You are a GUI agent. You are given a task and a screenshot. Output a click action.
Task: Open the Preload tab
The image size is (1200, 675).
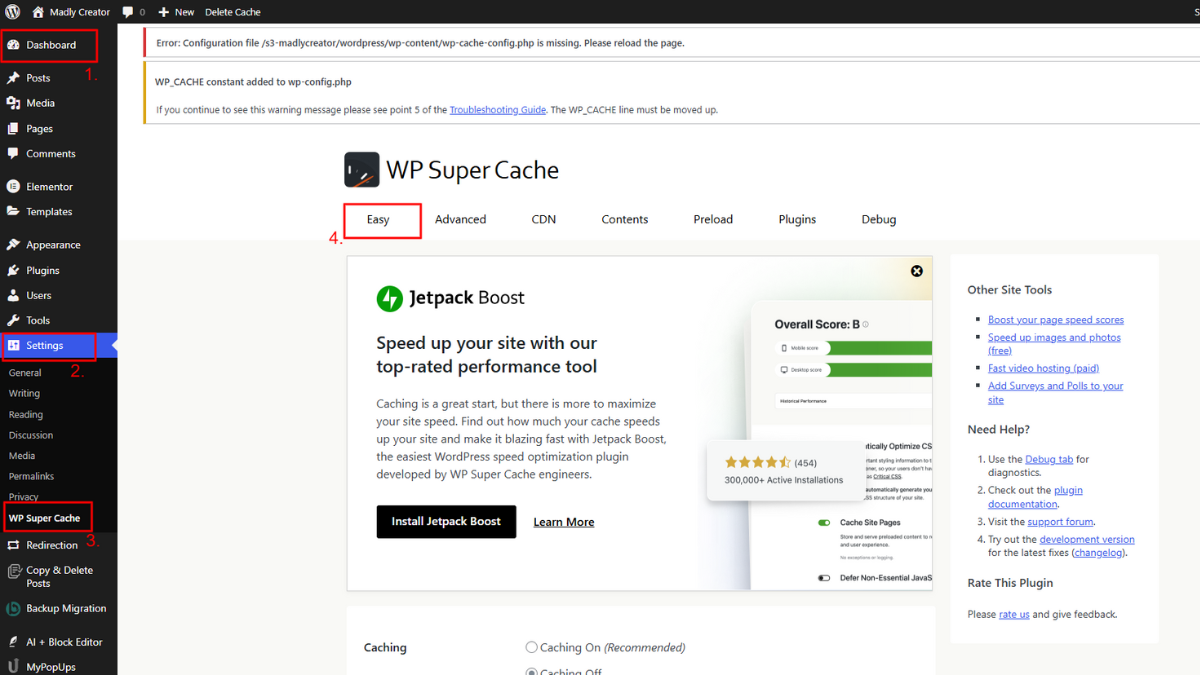point(712,219)
